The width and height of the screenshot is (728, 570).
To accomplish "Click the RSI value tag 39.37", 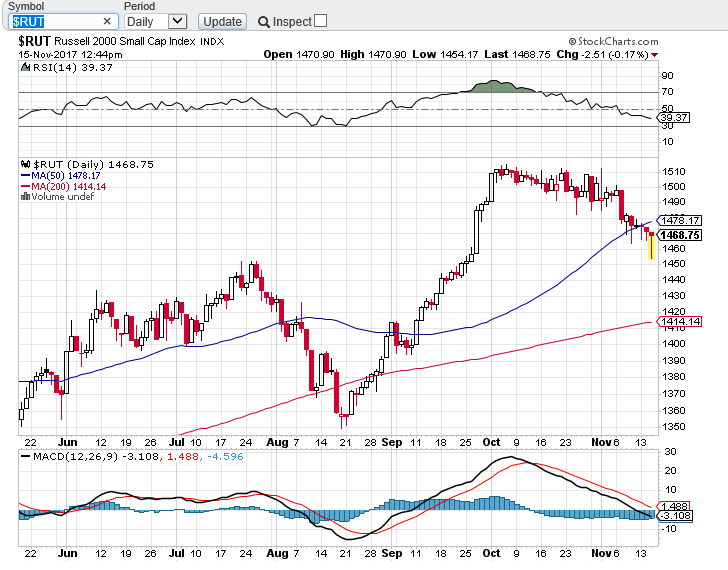I will pyautogui.click(x=674, y=117).
